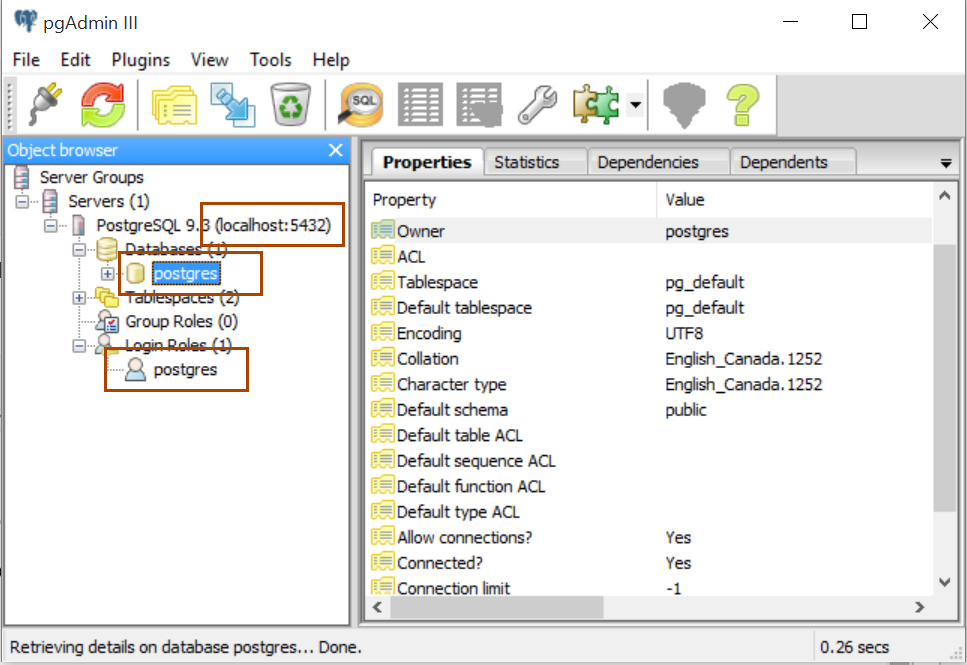Screen dimensions: 967x665
Task: Click the Value column header
Action: click(x=796, y=200)
